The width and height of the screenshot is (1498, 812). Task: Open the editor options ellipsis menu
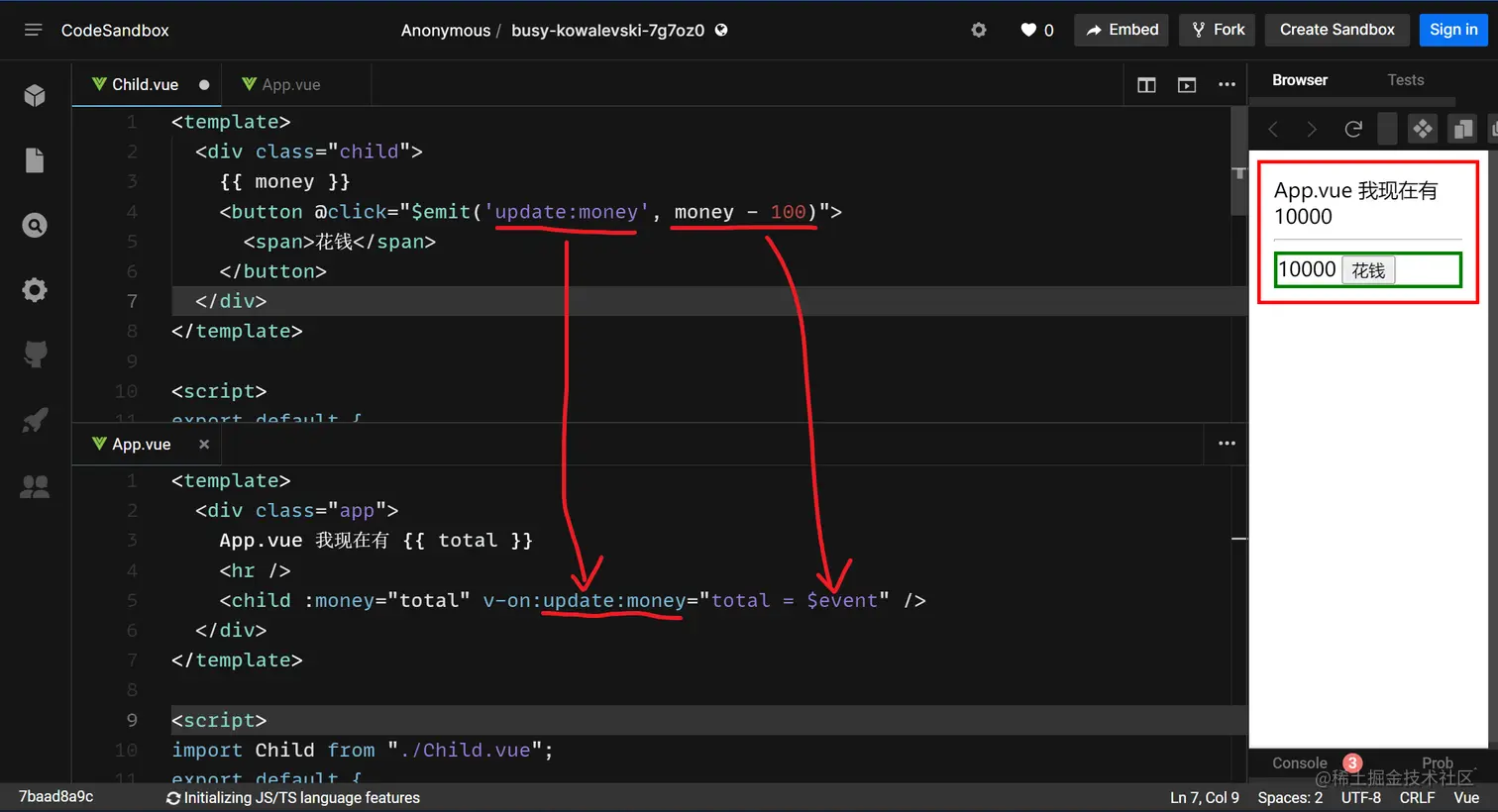click(x=1227, y=85)
